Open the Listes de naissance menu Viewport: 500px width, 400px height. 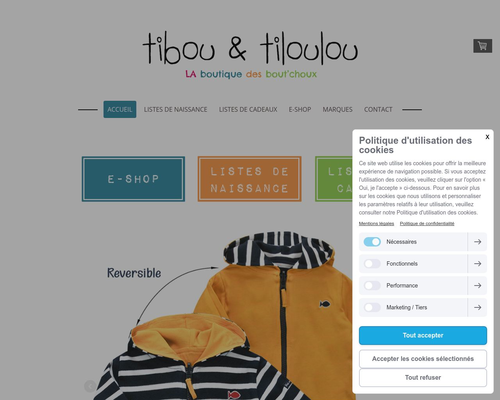pos(175,109)
